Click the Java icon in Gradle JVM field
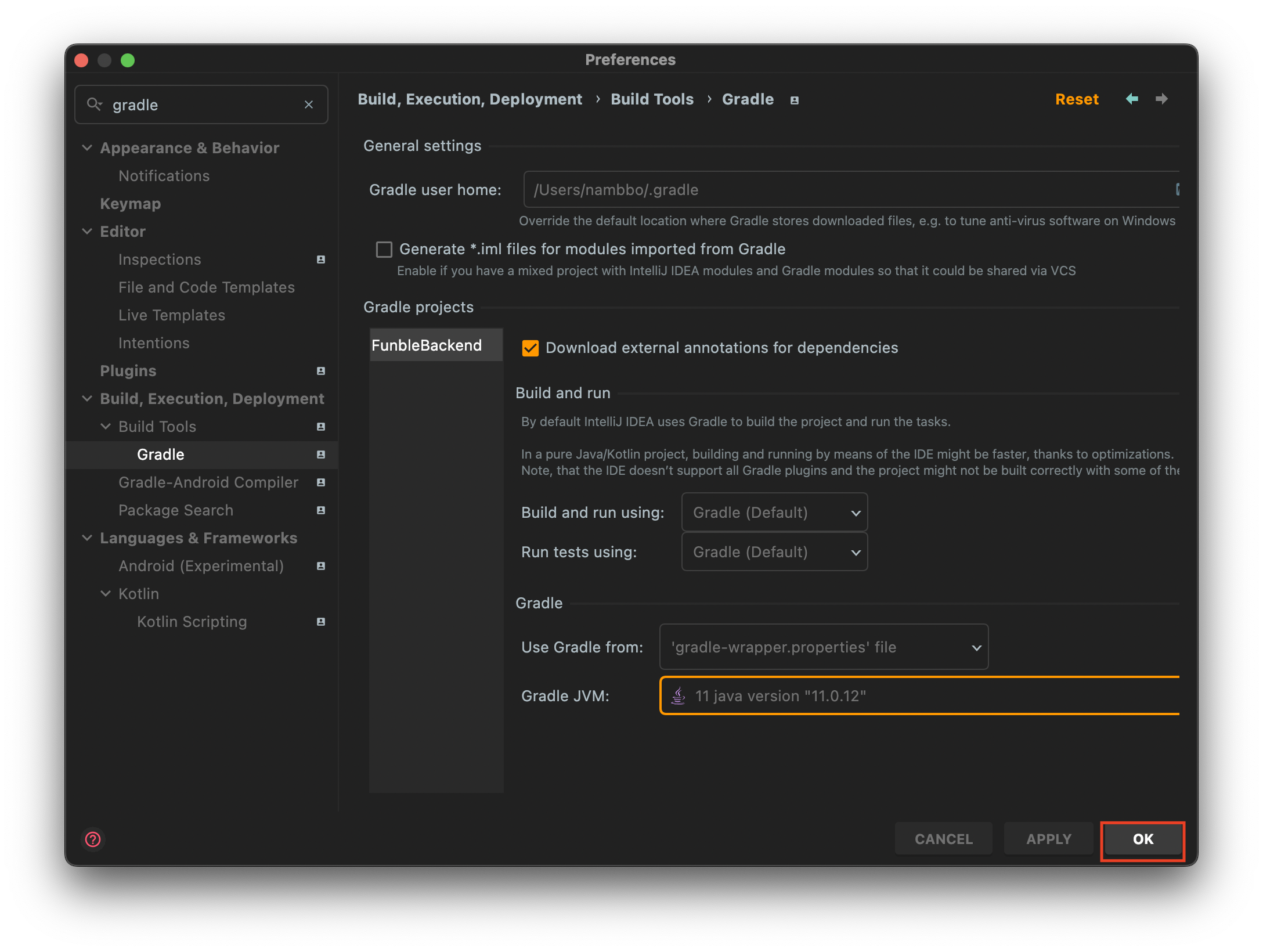 678,695
